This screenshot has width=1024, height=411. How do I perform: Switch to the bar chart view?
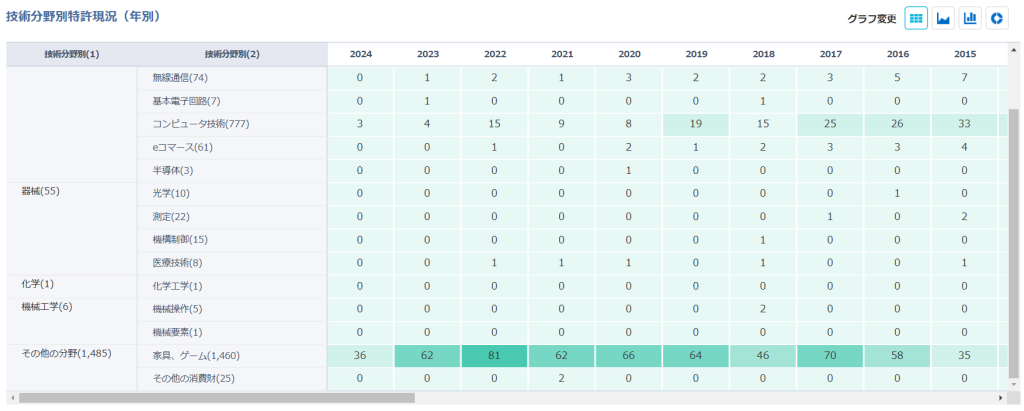[x=969, y=18]
